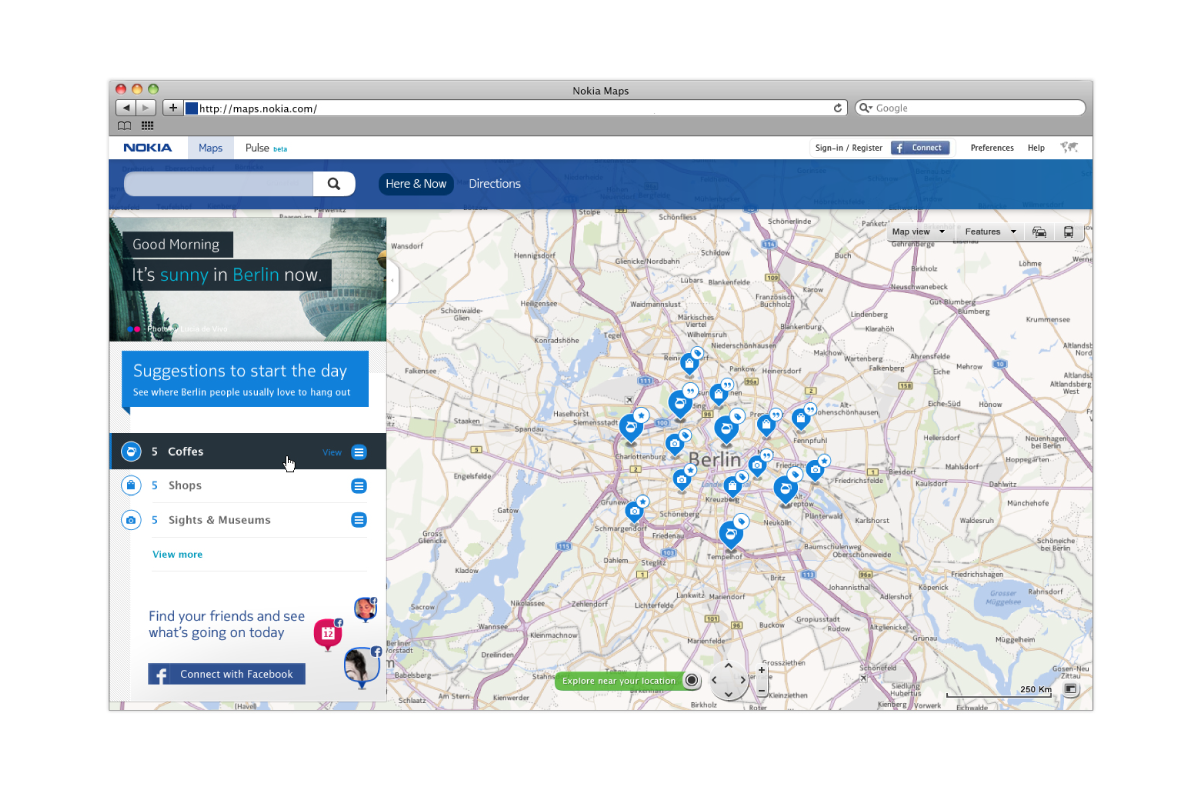Select the Shops suggestion row
Image resolution: width=1201 pixels, height=800 pixels.
[248, 486]
